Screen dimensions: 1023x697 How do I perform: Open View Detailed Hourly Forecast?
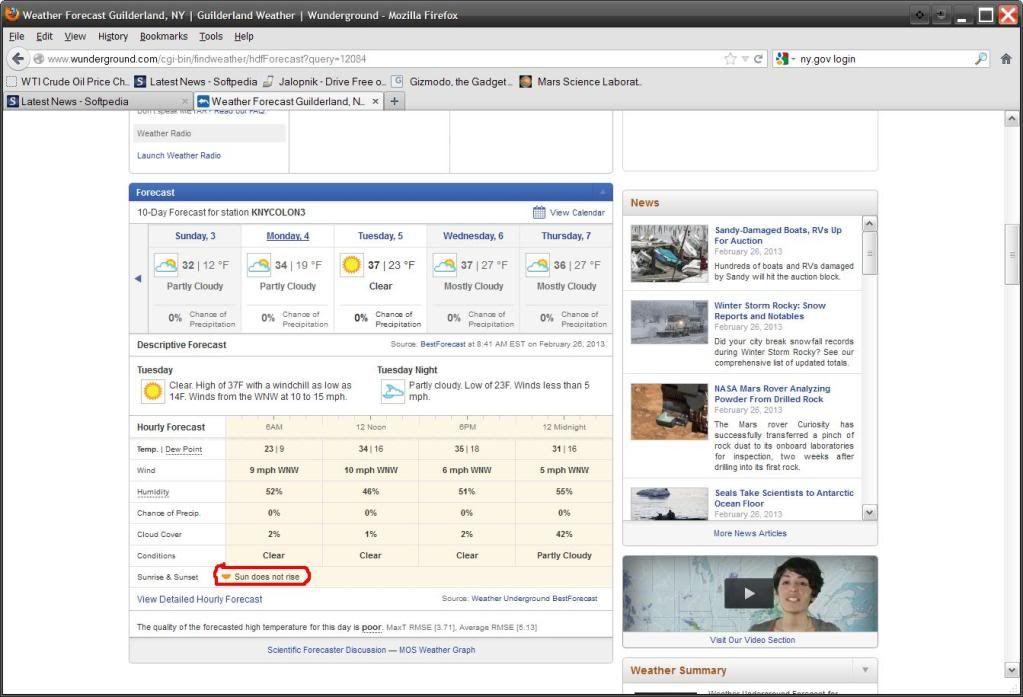tap(200, 599)
